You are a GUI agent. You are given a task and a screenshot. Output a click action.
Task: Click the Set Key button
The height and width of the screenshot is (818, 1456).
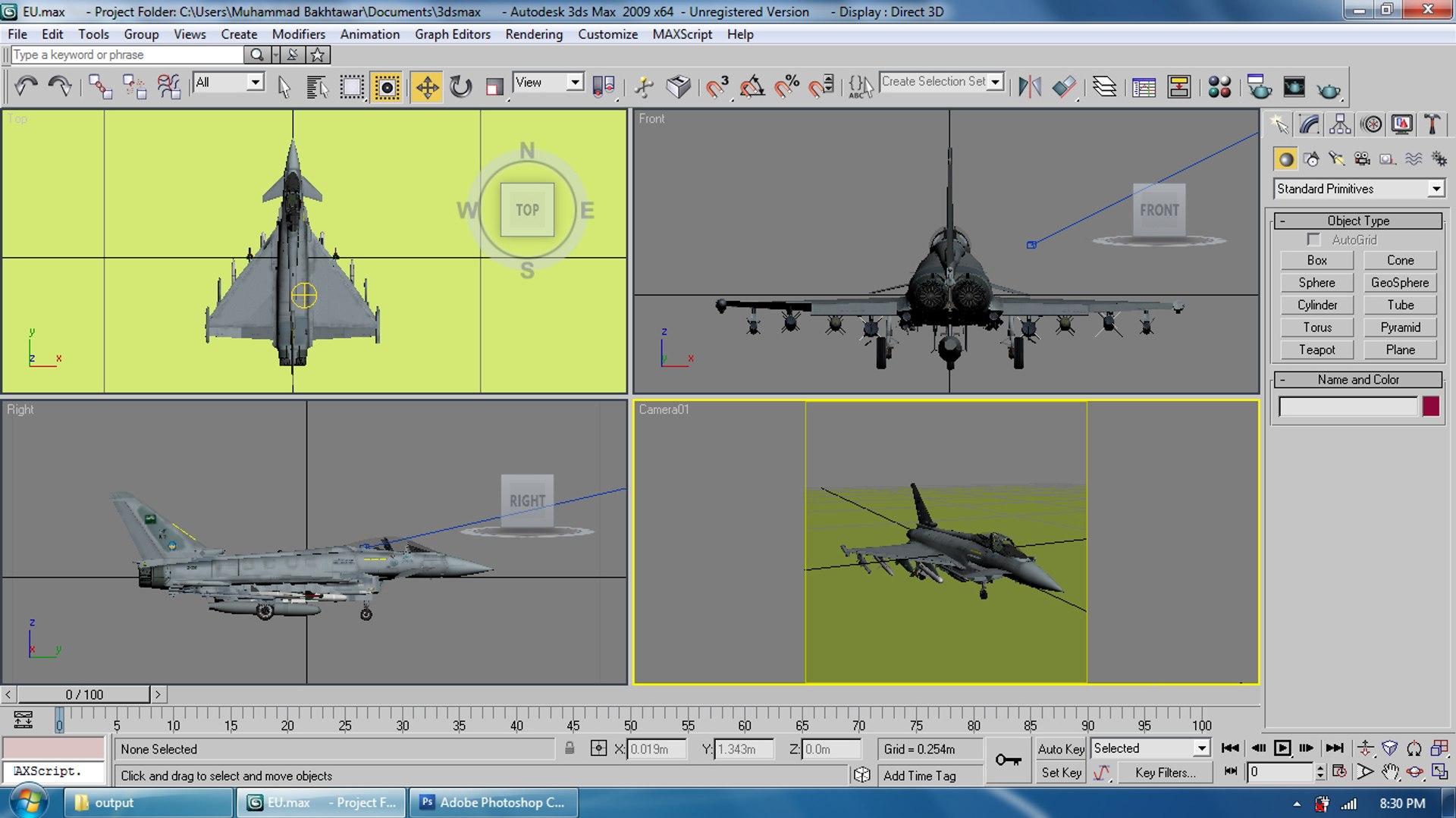tap(1061, 773)
